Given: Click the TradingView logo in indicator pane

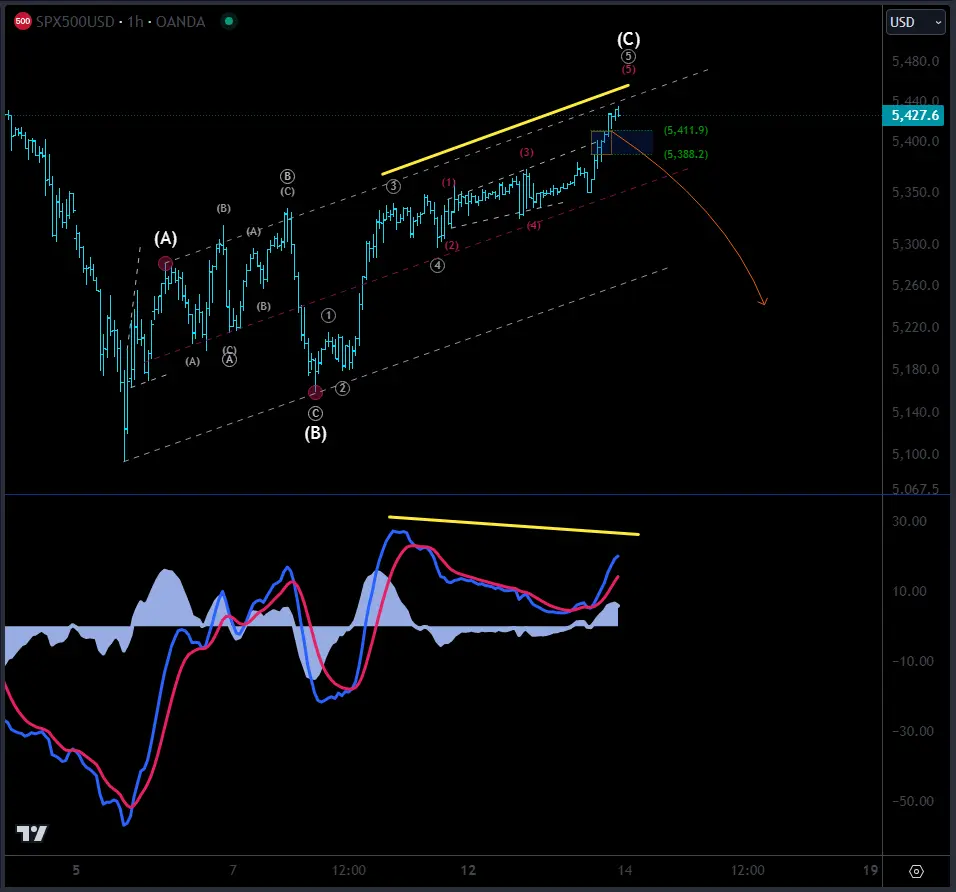Looking at the screenshot, I should point(31,833).
